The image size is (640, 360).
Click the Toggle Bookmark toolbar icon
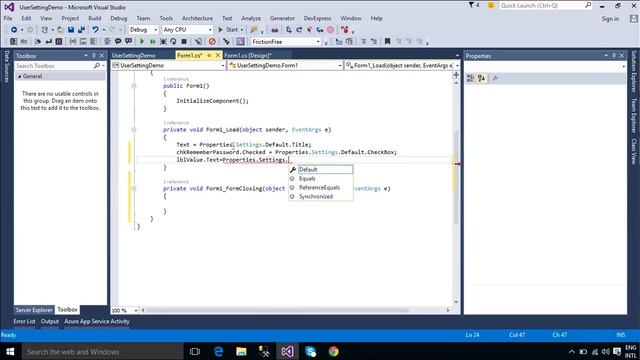pos(387,42)
